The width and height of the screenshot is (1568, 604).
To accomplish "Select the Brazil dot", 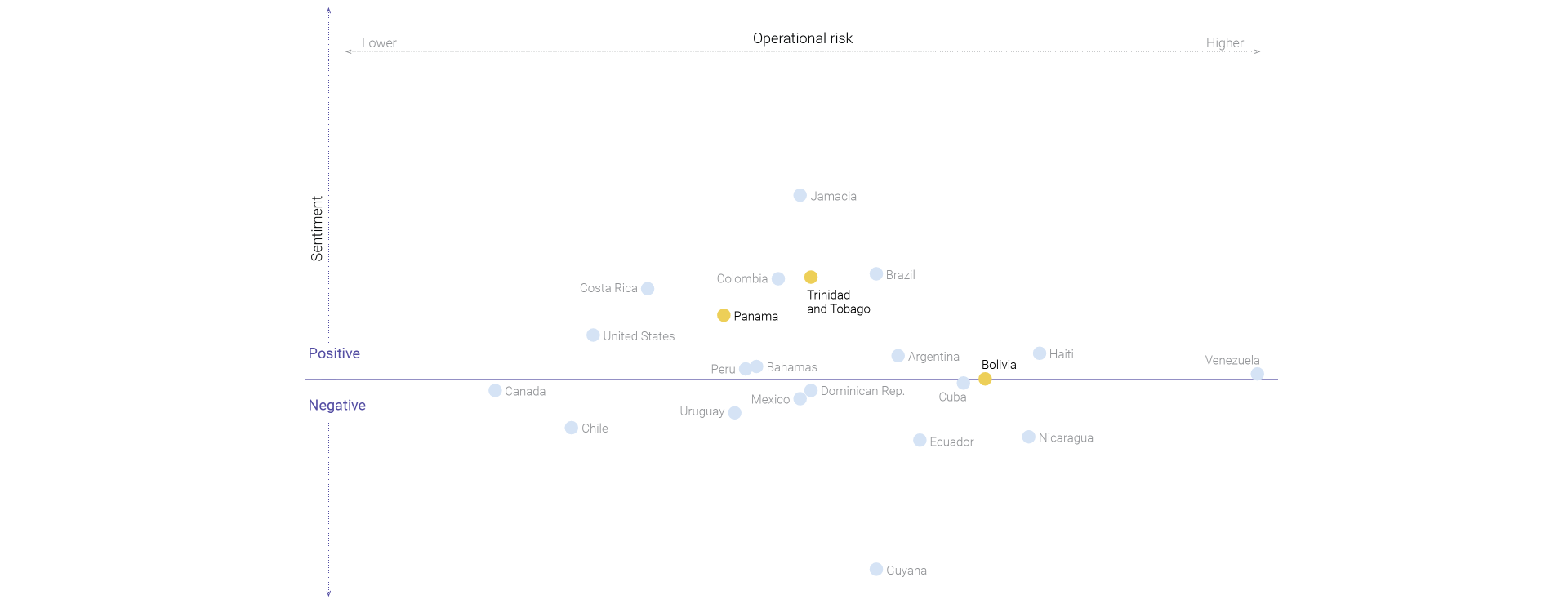I will coord(876,274).
